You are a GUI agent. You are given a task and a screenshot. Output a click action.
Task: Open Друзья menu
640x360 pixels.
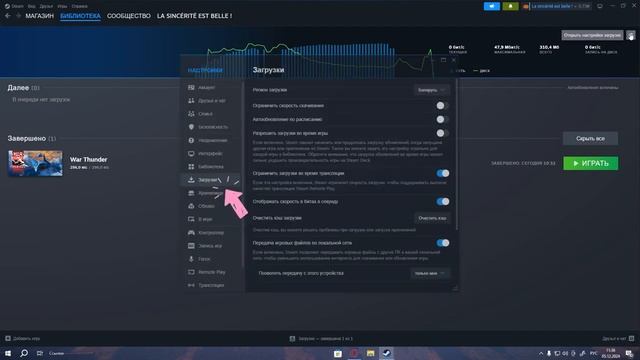point(46,6)
